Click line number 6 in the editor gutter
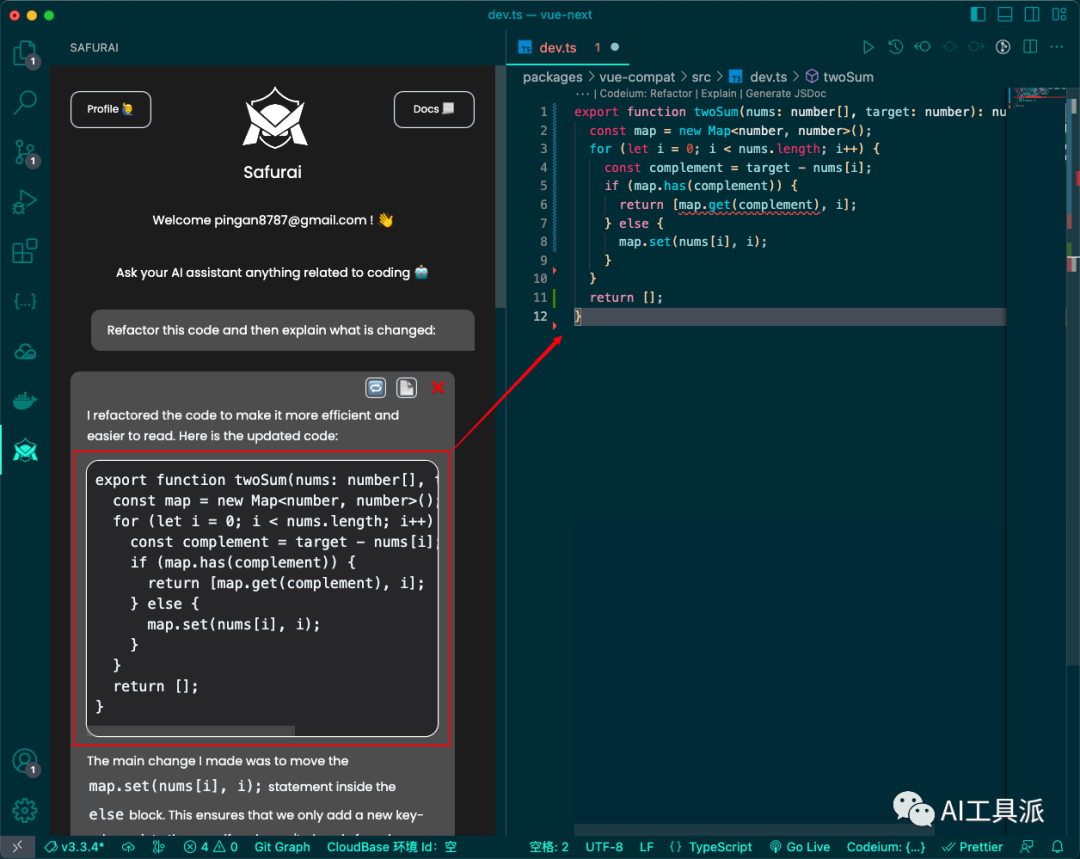Screen dimensions: 1080x859 click(x=543, y=205)
